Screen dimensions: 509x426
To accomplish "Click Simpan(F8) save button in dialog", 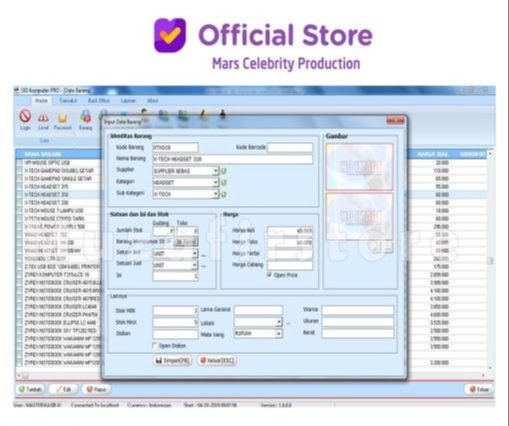I will point(172,360).
